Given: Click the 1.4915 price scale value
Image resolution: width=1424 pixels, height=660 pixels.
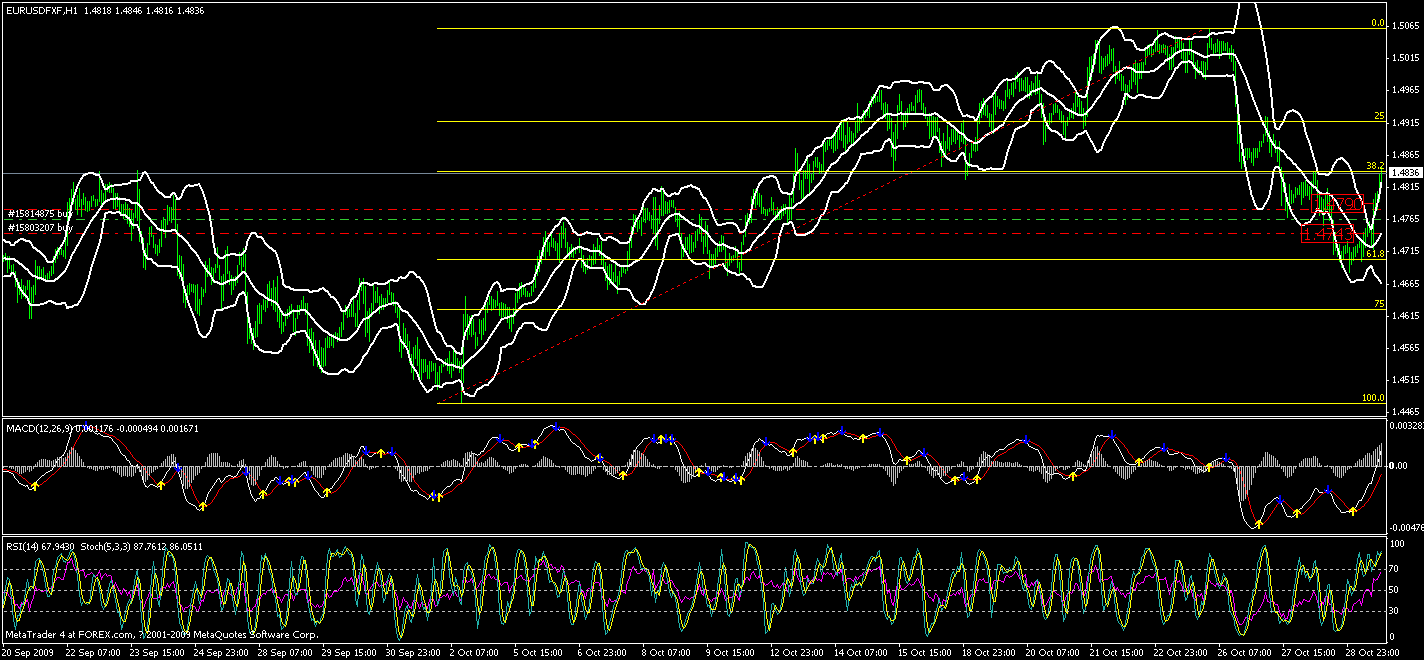Looking at the screenshot, I should coord(1404,122).
